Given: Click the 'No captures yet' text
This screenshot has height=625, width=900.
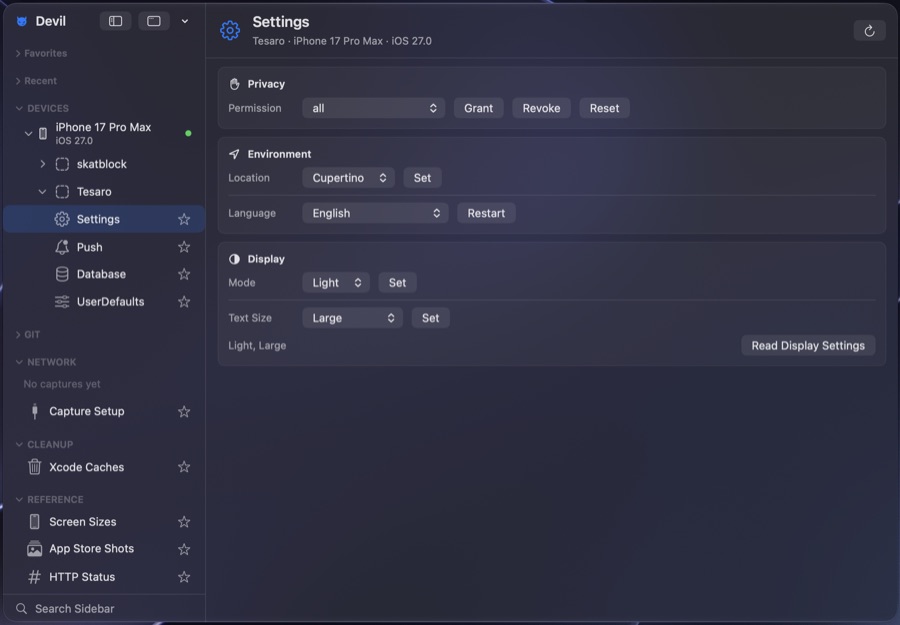Looking at the screenshot, I should tap(62, 384).
